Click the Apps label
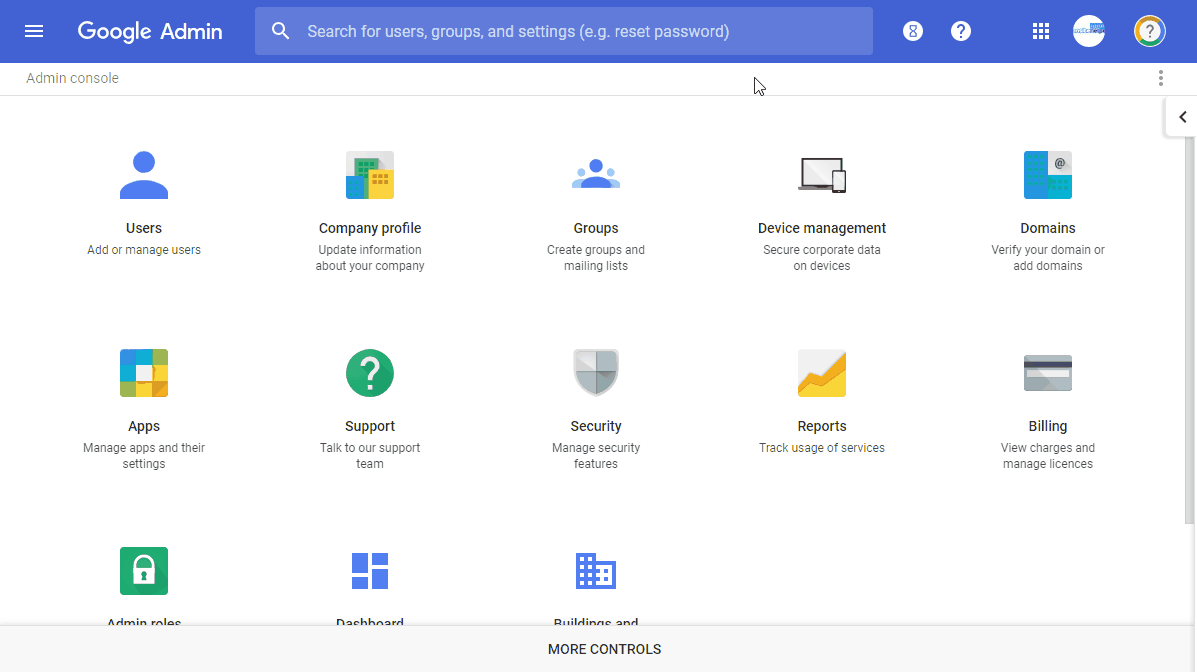 144,426
